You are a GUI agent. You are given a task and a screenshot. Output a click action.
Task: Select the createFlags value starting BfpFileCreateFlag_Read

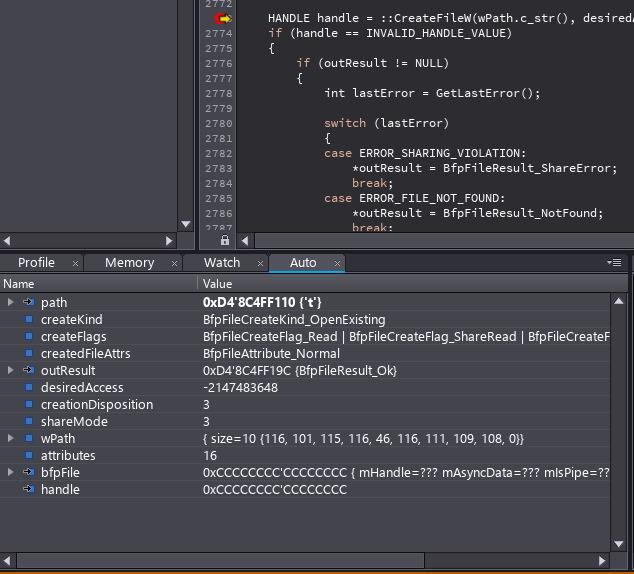click(x=406, y=337)
